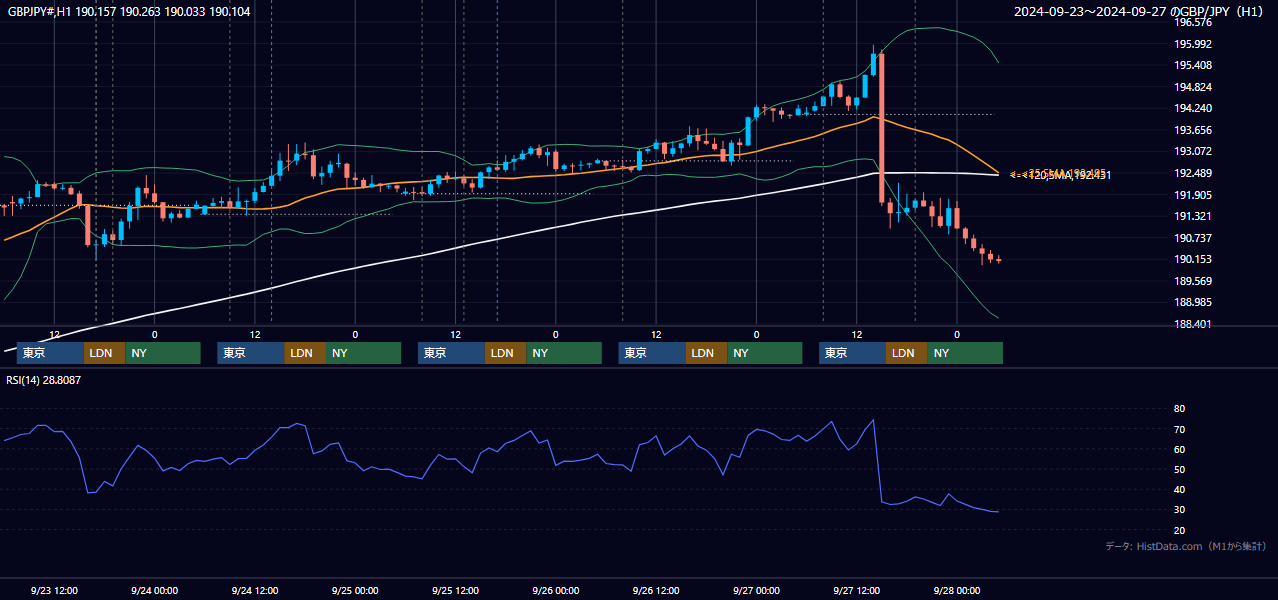
Task: Click the RSI scale value 40
Action: point(1179,489)
